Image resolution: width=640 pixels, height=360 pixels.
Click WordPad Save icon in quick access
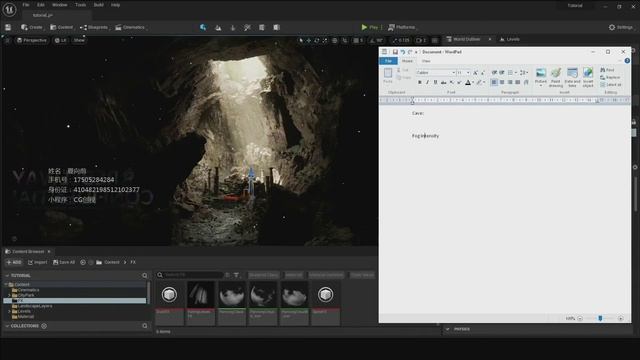[x=395, y=52]
